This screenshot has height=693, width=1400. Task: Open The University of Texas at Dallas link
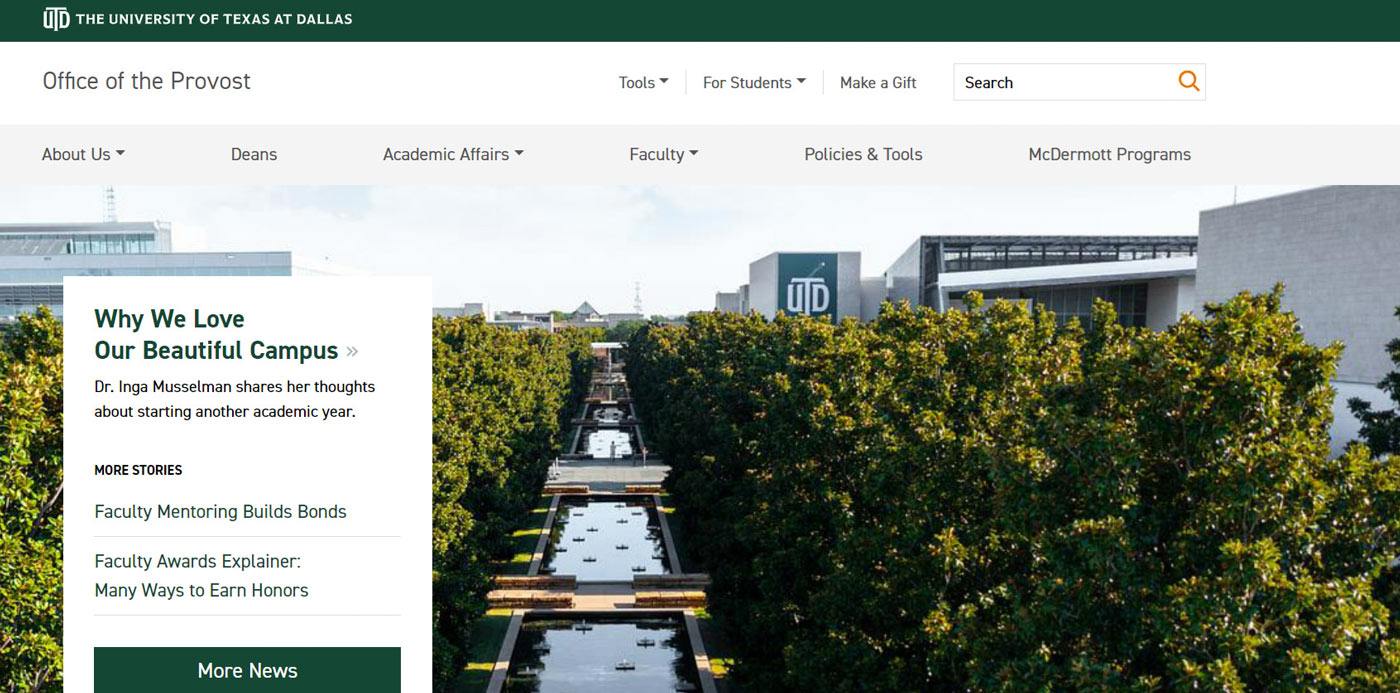(x=214, y=19)
